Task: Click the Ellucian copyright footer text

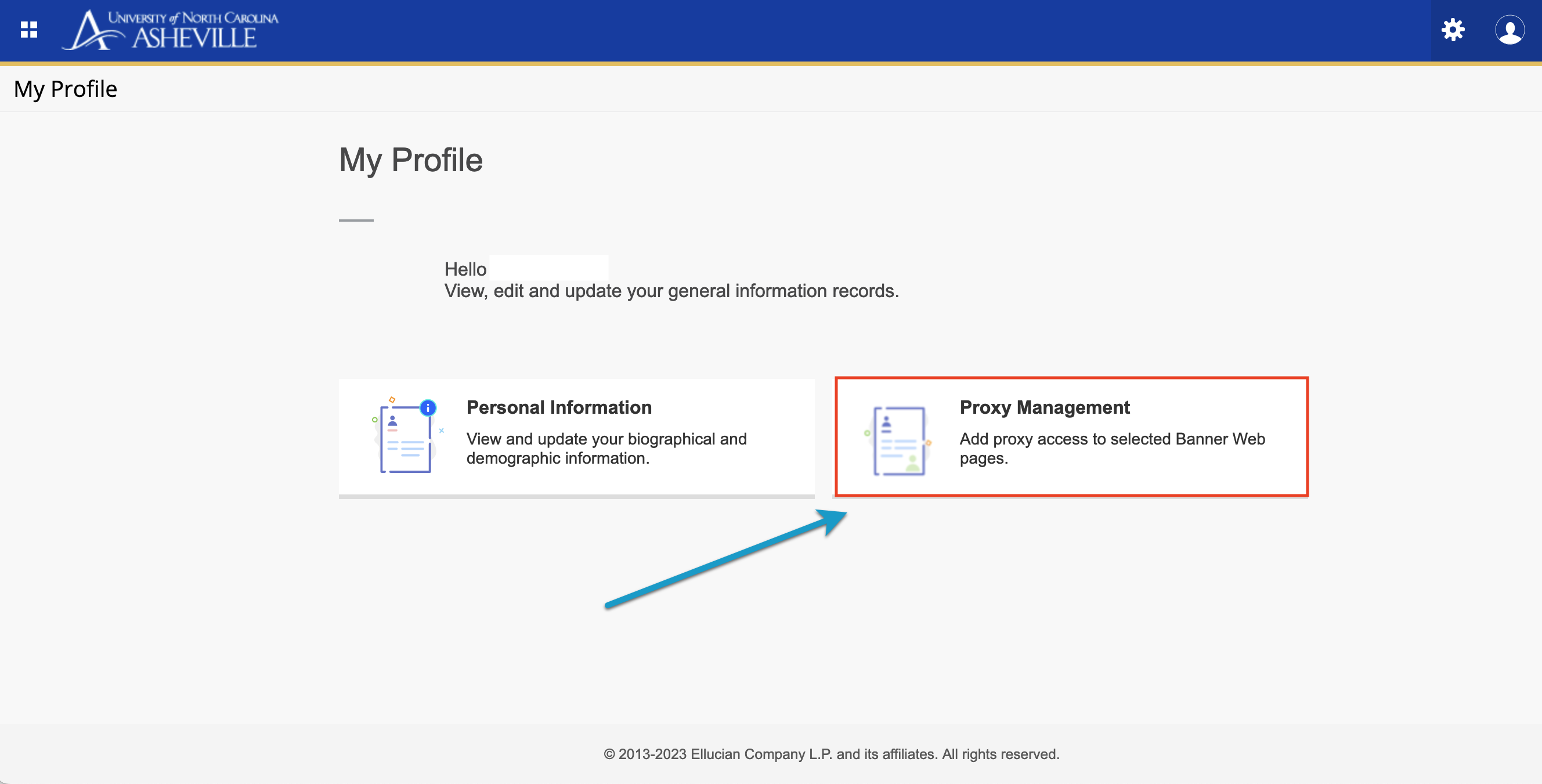Action: coord(831,753)
